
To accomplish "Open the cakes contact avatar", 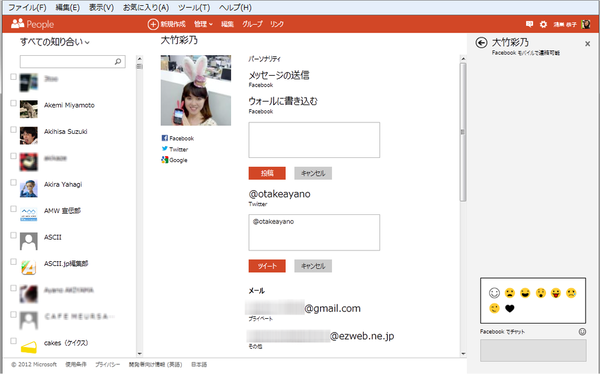I will pos(29,346).
